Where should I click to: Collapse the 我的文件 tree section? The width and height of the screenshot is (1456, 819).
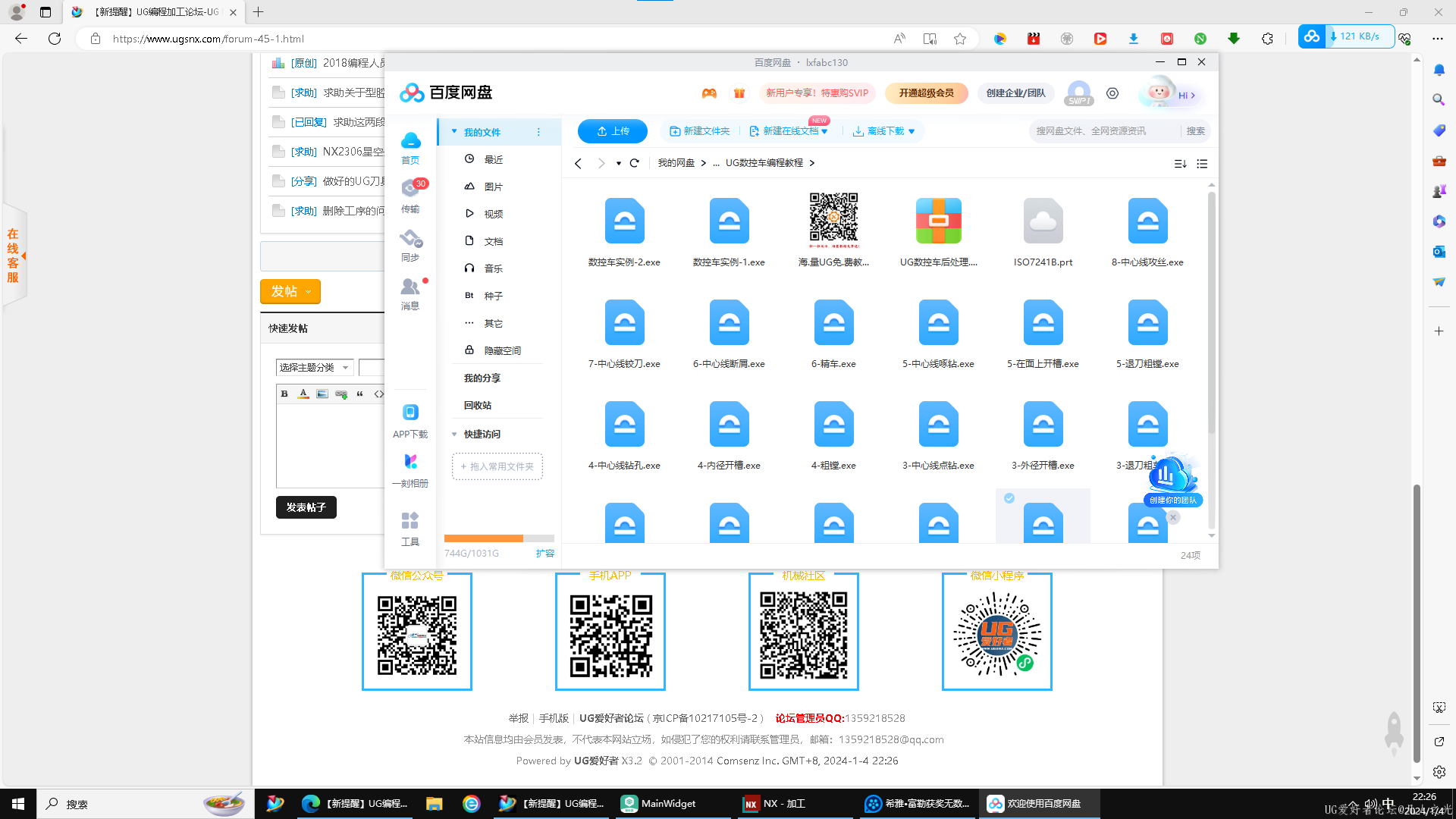tap(454, 132)
